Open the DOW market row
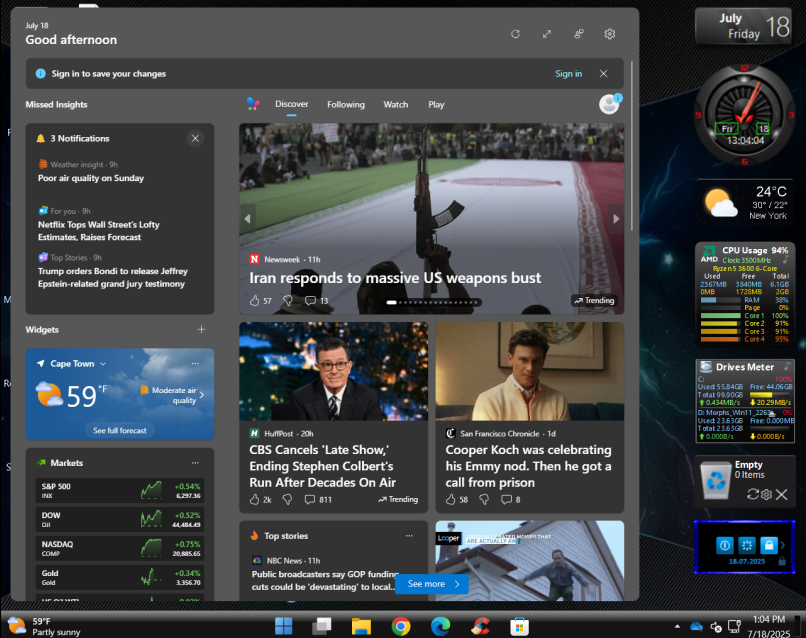Image resolution: width=806 pixels, height=638 pixels. coord(120,519)
